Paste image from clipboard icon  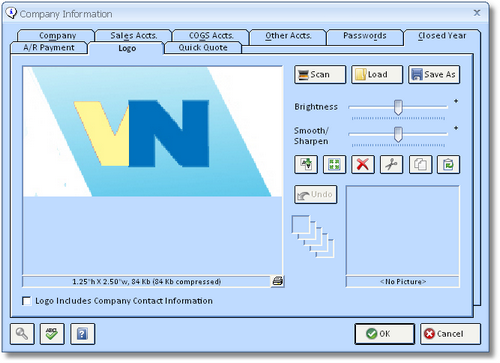click(x=448, y=164)
